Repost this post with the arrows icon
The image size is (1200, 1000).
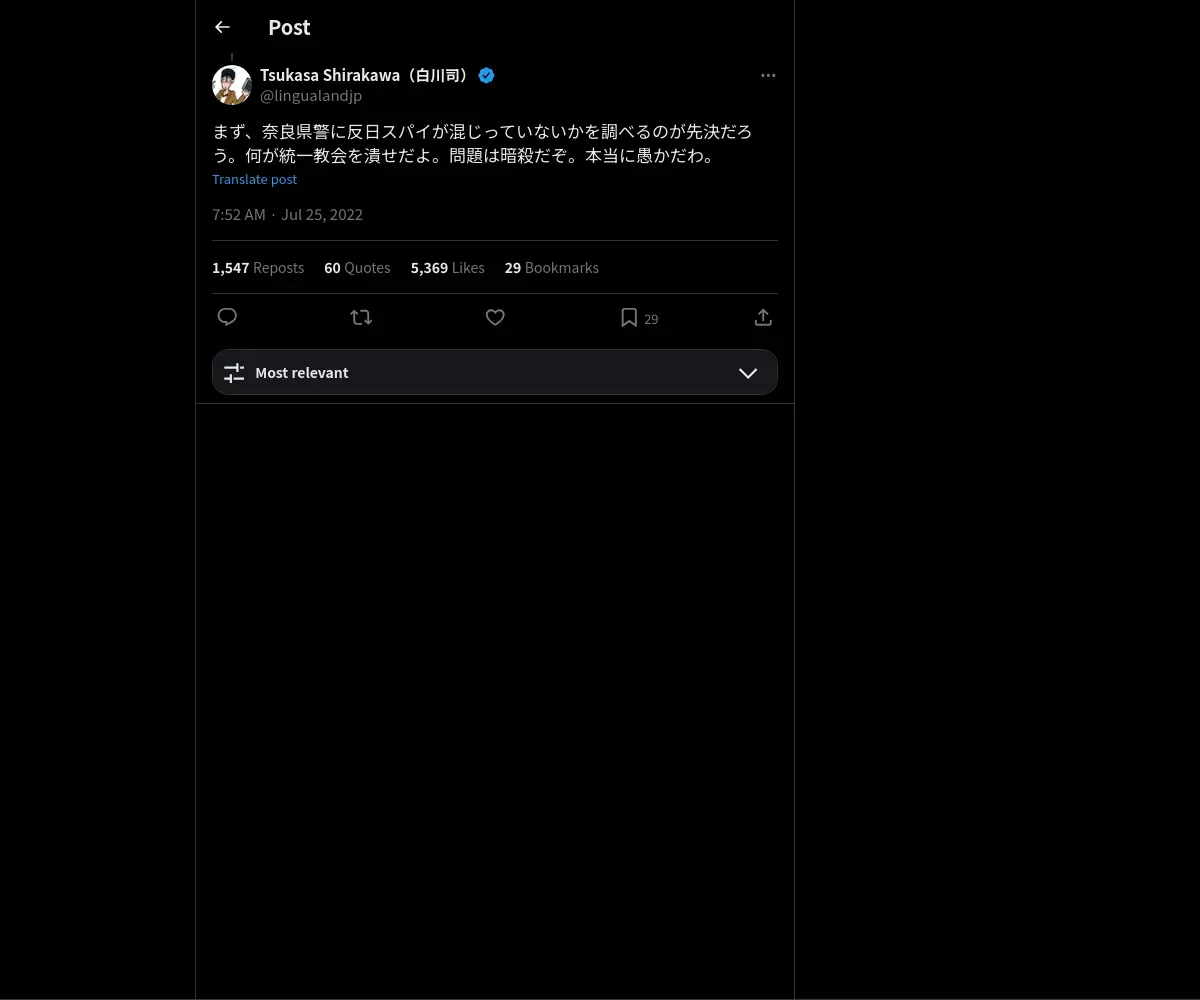coord(361,317)
